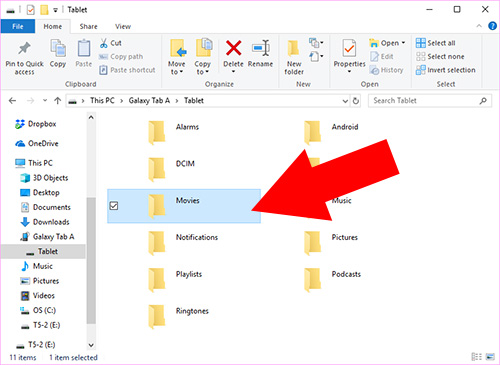Refresh the current folder view

click(356, 101)
